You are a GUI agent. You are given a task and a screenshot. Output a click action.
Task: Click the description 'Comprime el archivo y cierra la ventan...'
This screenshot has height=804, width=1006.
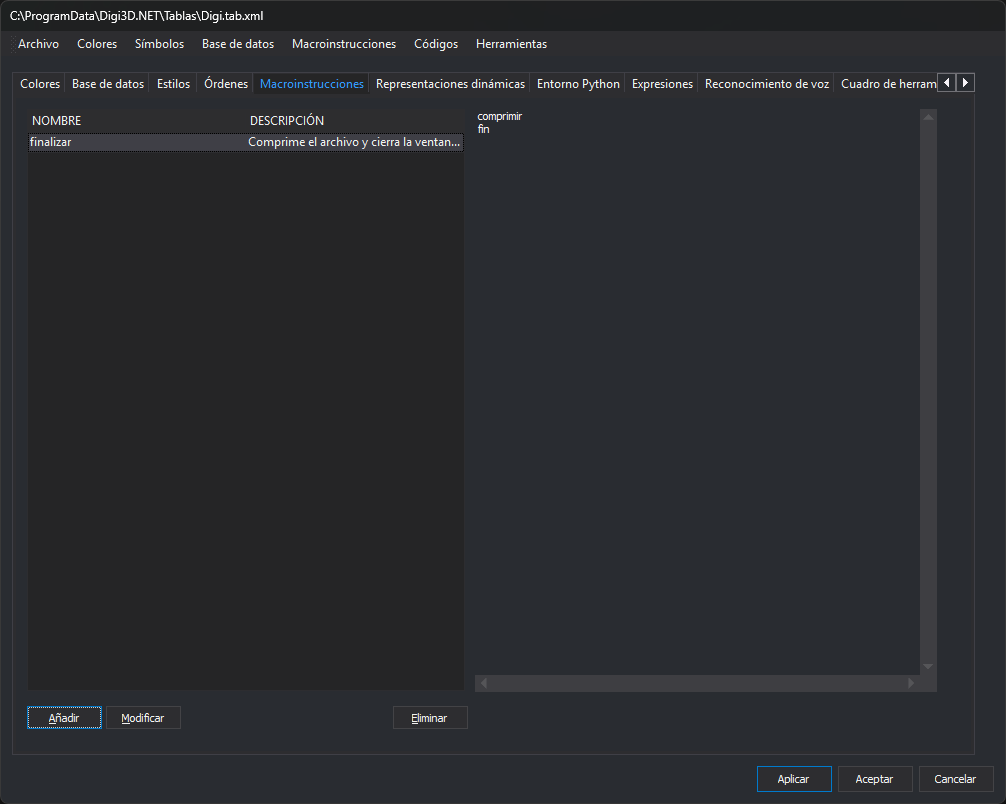pyautogui.click(x=354, y=142)
